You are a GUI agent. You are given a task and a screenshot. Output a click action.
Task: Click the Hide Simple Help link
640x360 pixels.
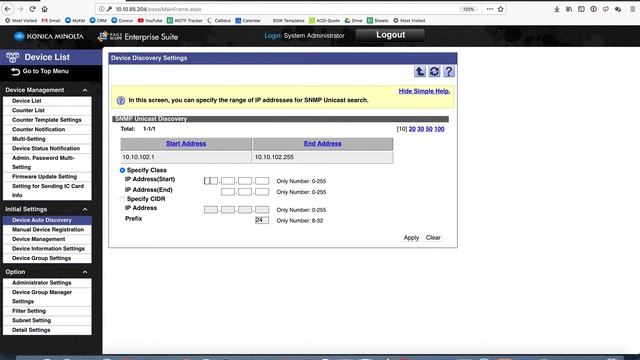[x=424, y=91]
